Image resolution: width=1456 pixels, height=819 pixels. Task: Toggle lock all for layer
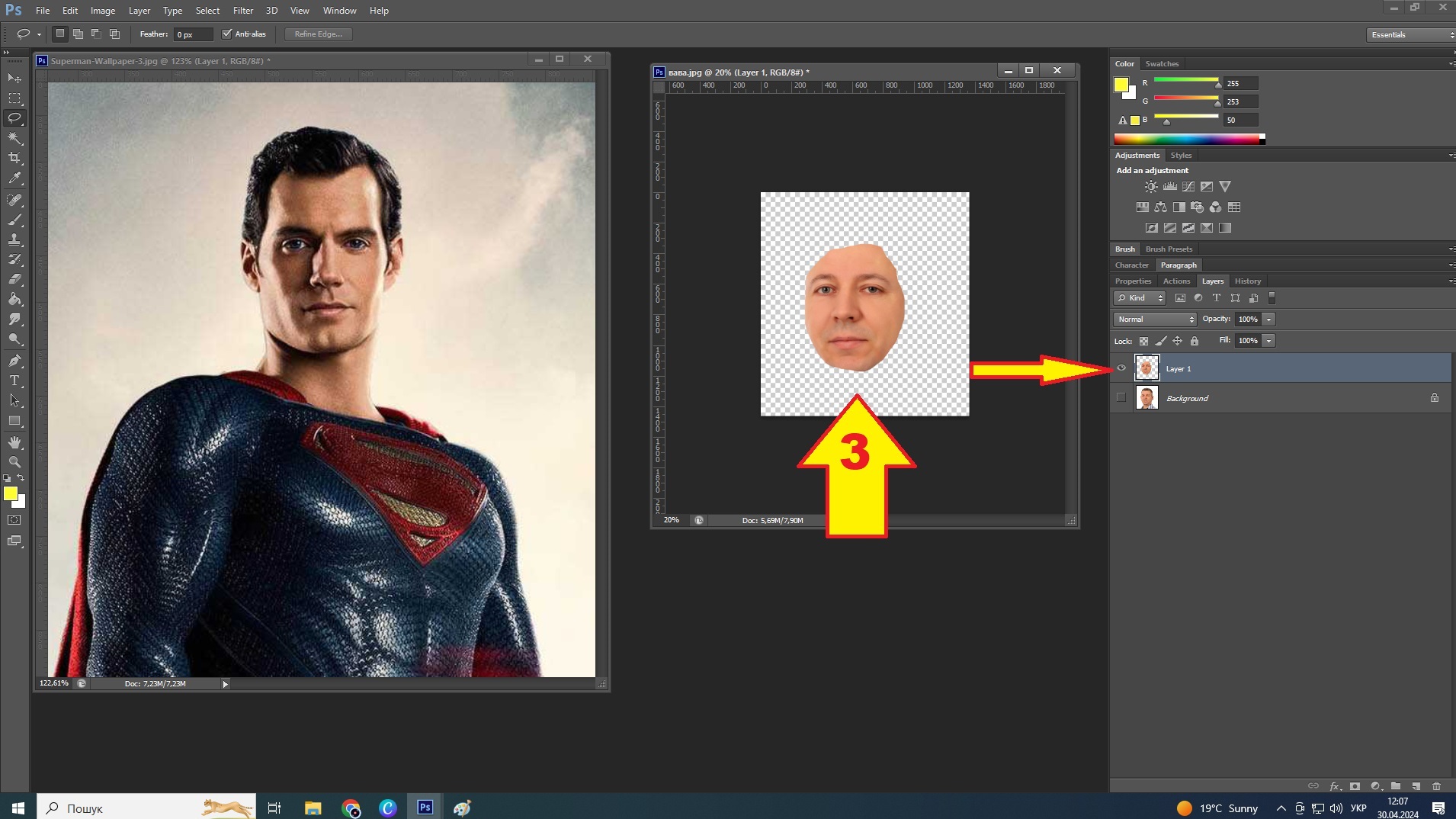[x=1195, y=341]
